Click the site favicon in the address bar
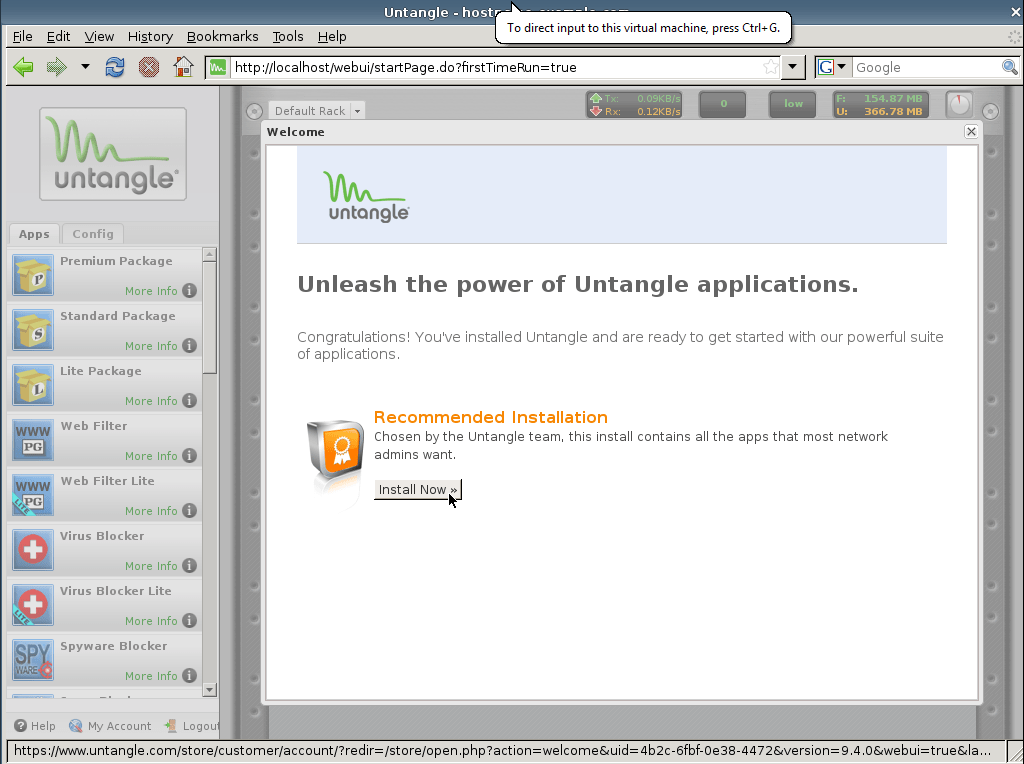The image size is (1024, 764). point(218,67)
